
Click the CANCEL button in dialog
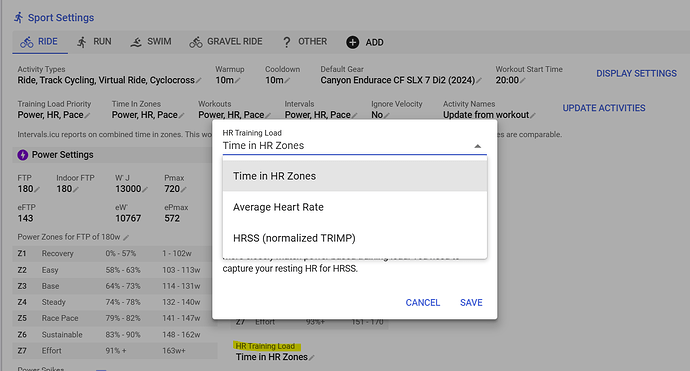pyautogui.click(x=422, y=302)
